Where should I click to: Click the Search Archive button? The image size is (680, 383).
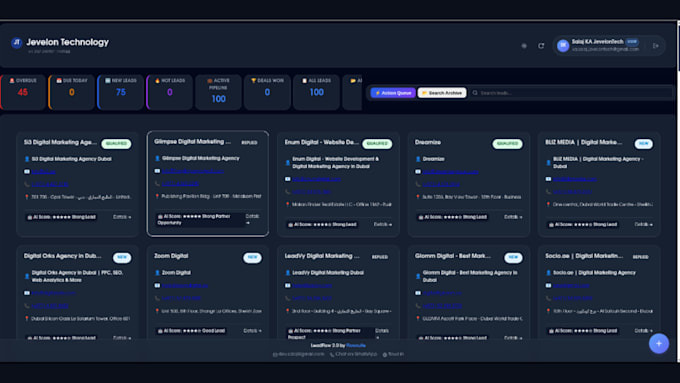click(442, 93)
